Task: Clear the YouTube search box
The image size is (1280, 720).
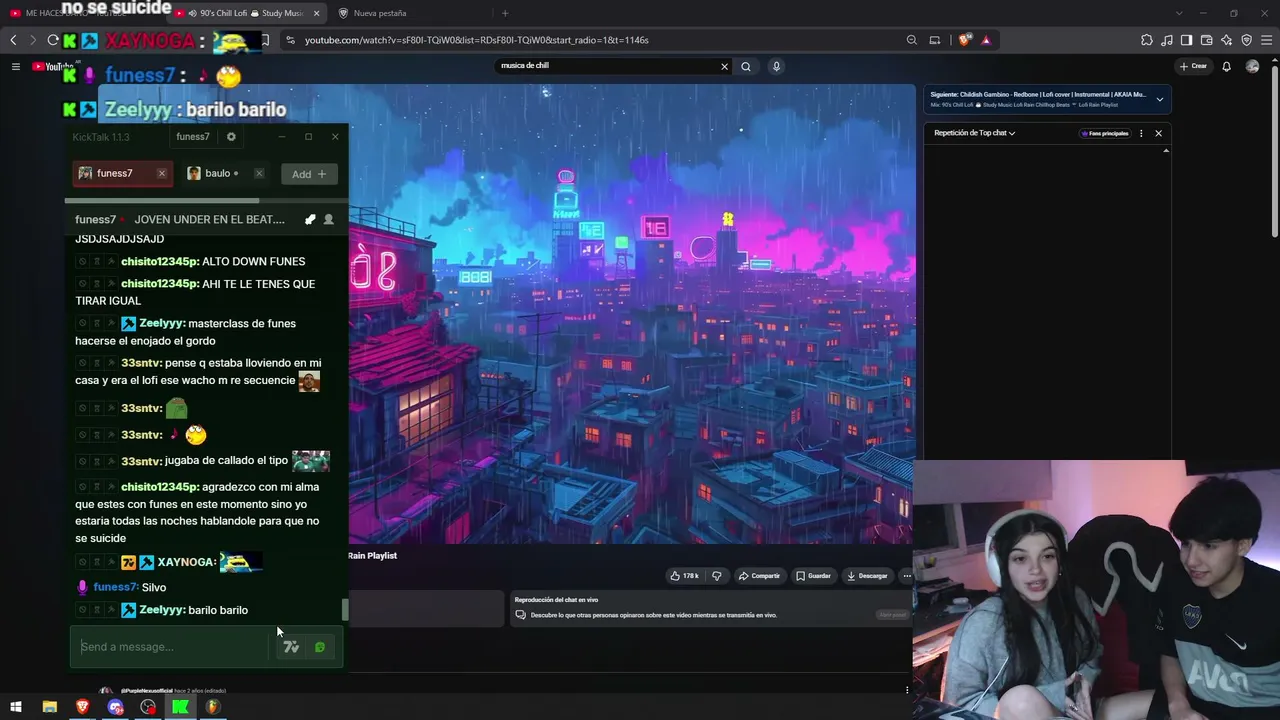Action: [724, 67]
